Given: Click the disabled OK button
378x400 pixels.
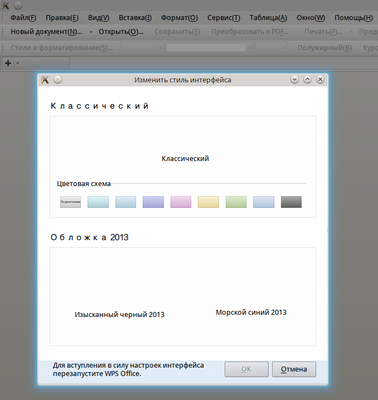Looking at the screenshot, I should [x=246, y=369].
